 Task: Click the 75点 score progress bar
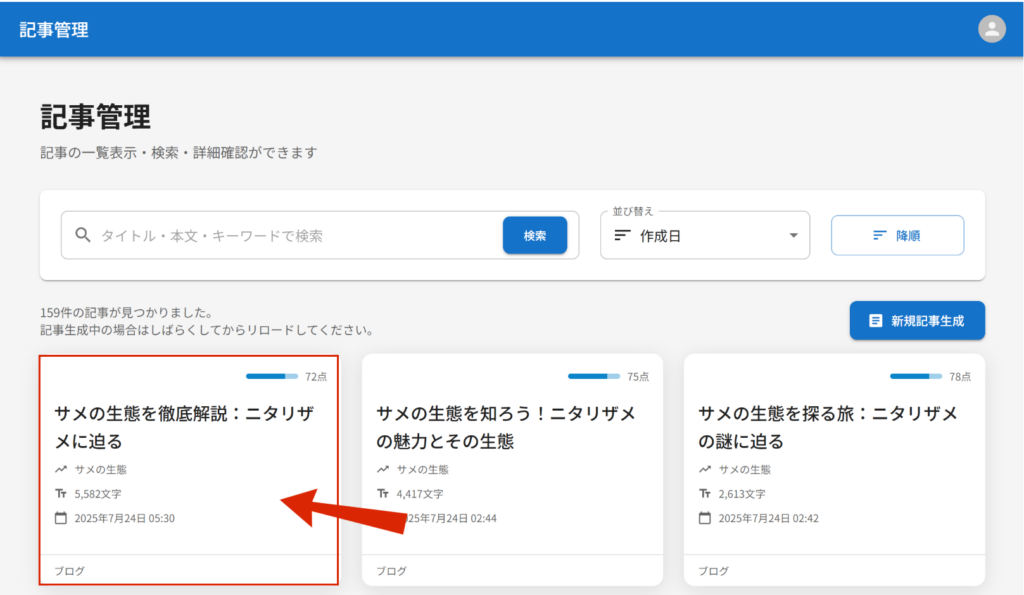point(593,377)
